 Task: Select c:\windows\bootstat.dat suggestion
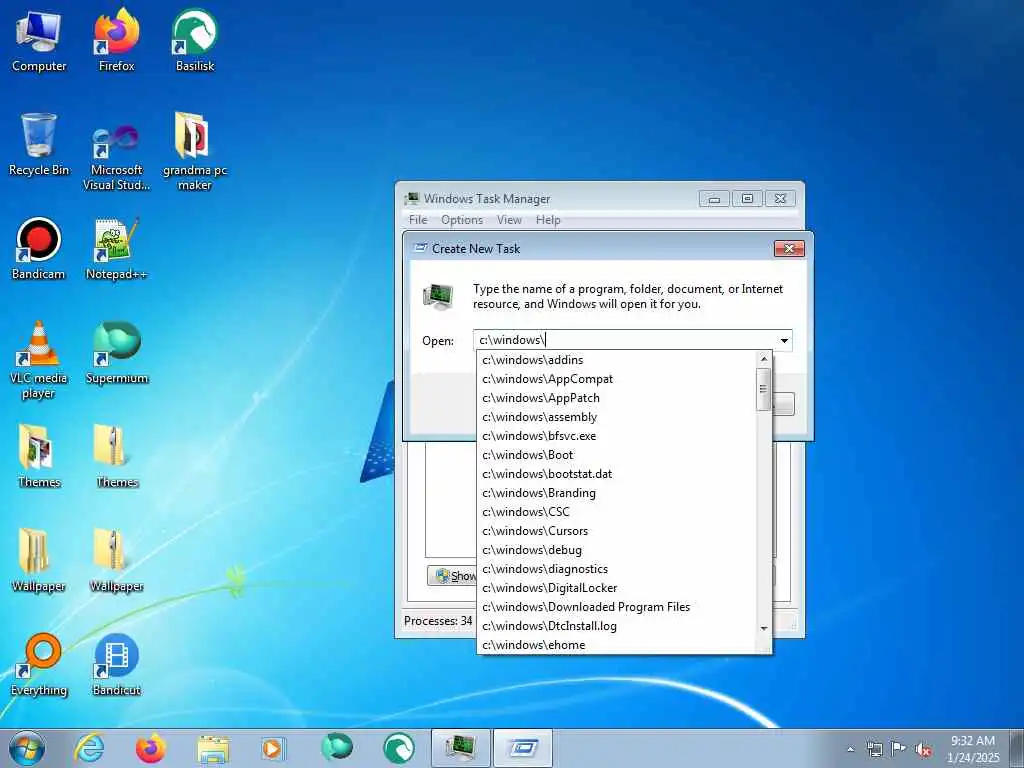click(x=616, y=473)
